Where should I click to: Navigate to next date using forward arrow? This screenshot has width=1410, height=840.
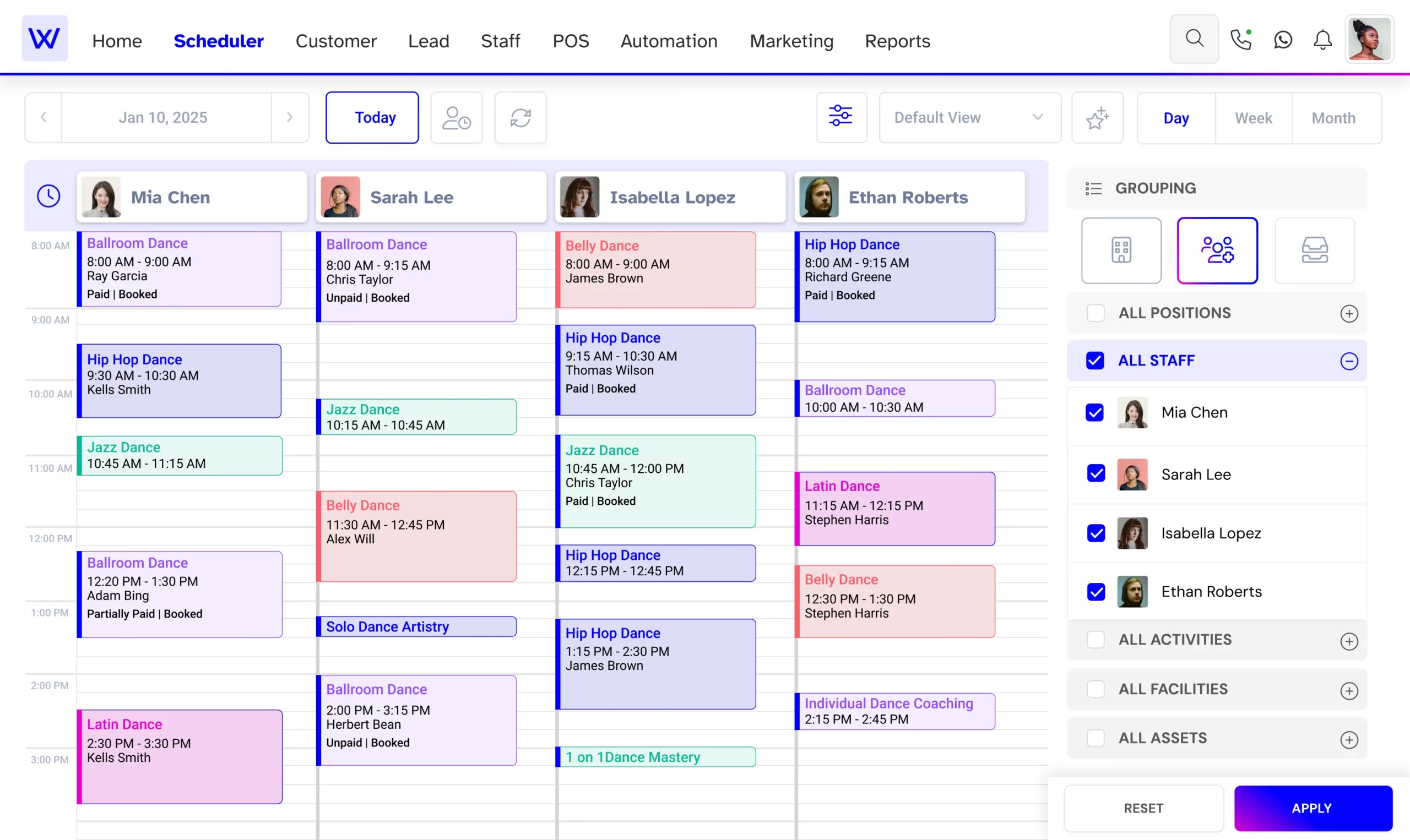[289, 117]
